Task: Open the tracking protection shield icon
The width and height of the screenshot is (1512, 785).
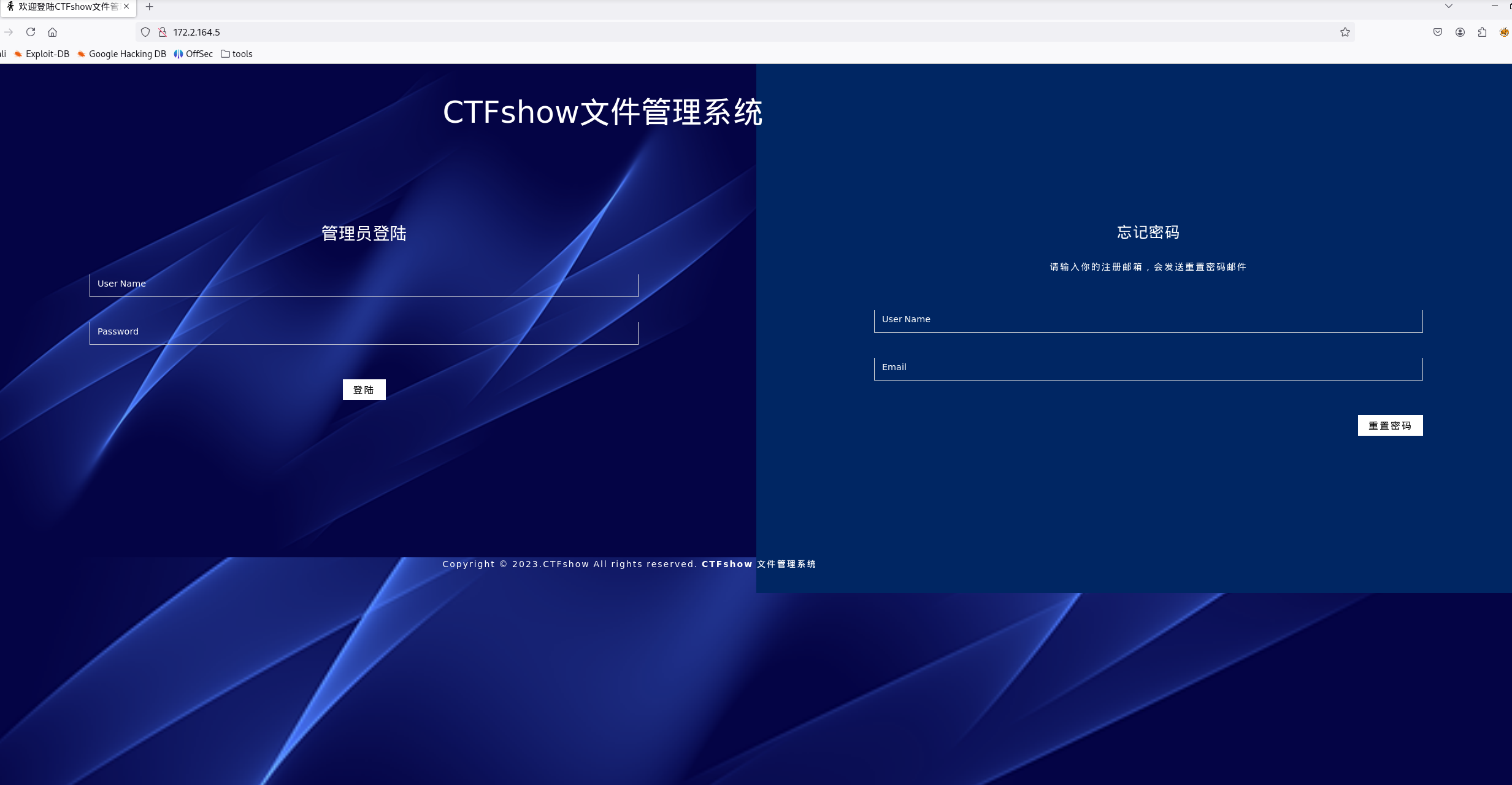Action: (x=145, y=32)
